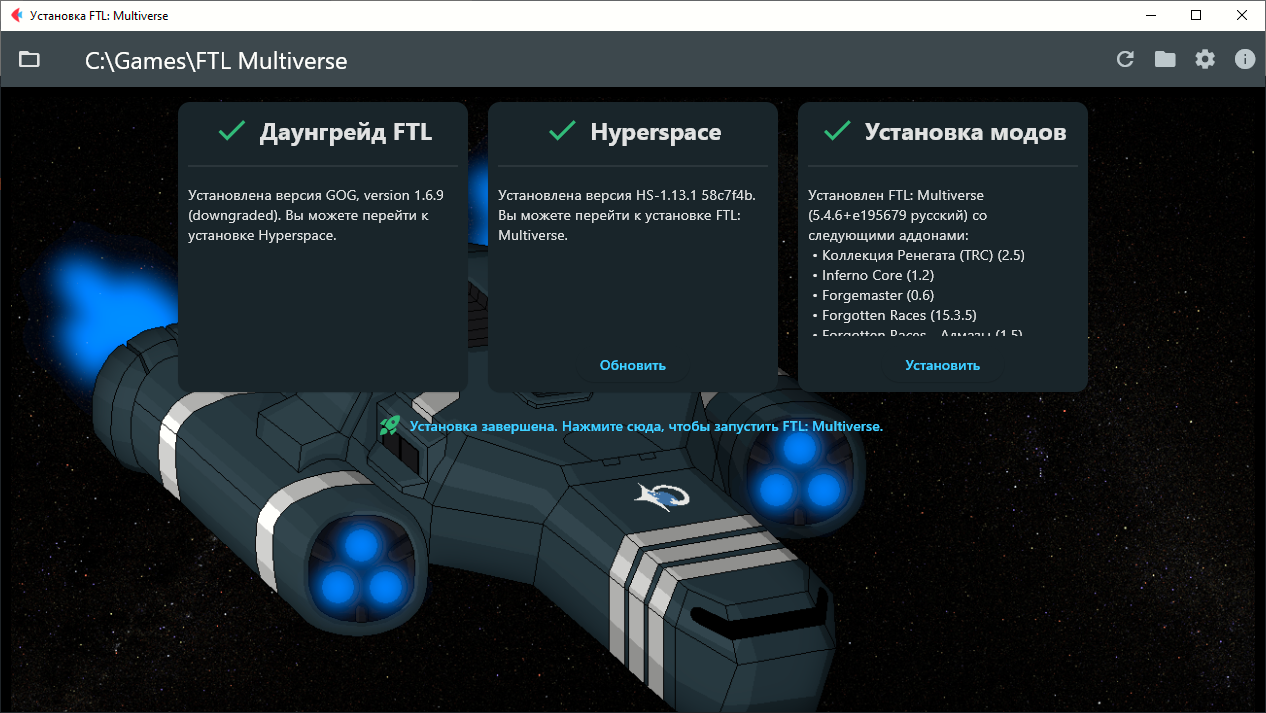Click 'Установка завершена' launch link
This screenshot has height=713, width=1266.
pyautogui.click(x=646, y=426)
